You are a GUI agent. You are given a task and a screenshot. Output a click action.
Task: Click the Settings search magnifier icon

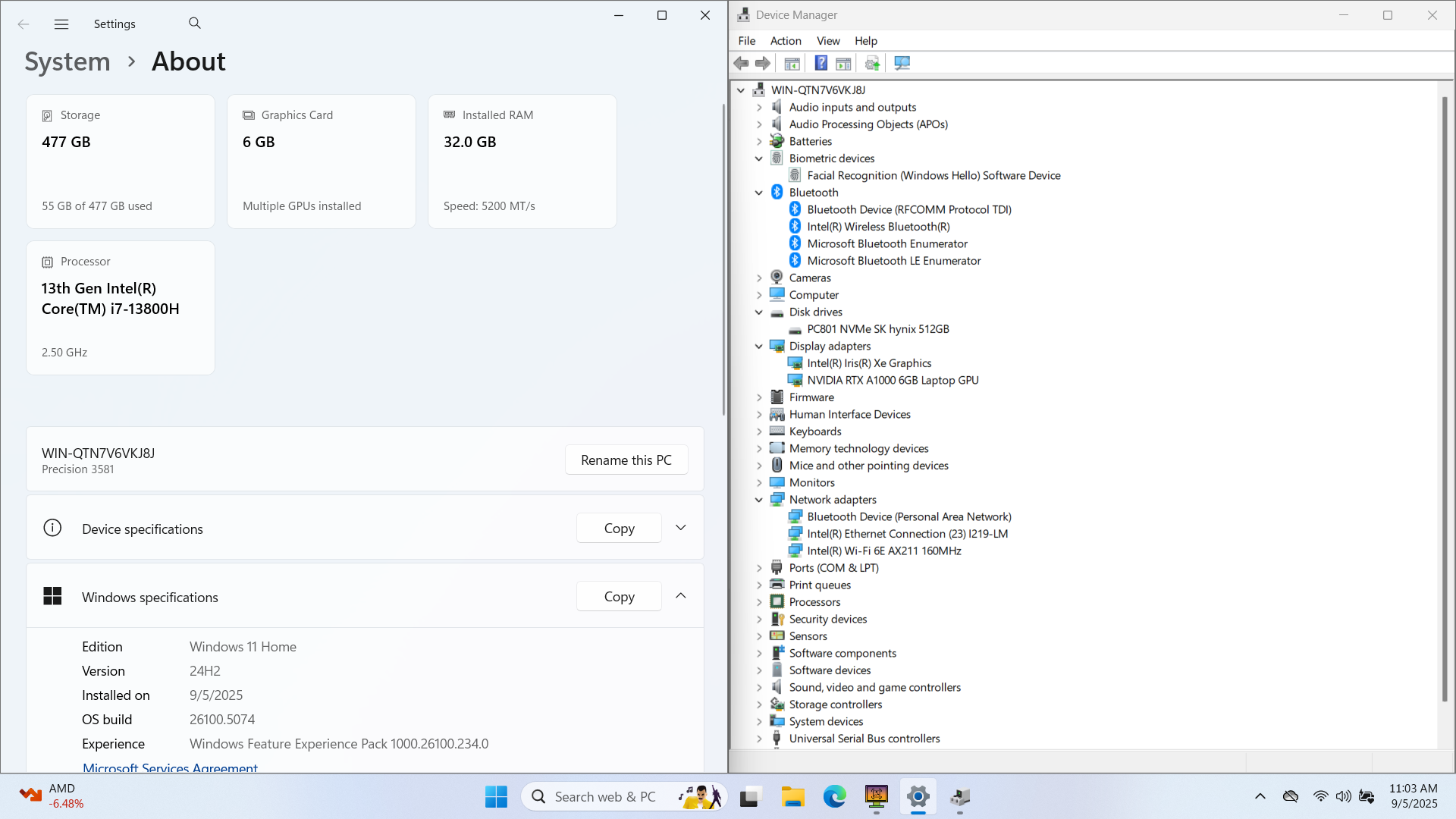tap(195, 24)
